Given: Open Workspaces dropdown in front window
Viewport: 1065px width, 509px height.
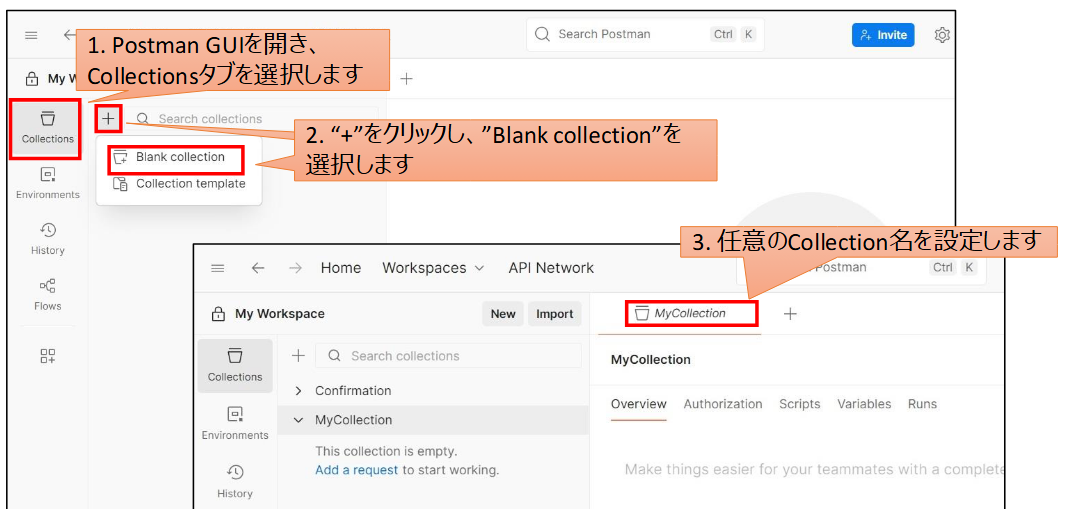Looking at the screenshot, I should click(x=433, y=268).
